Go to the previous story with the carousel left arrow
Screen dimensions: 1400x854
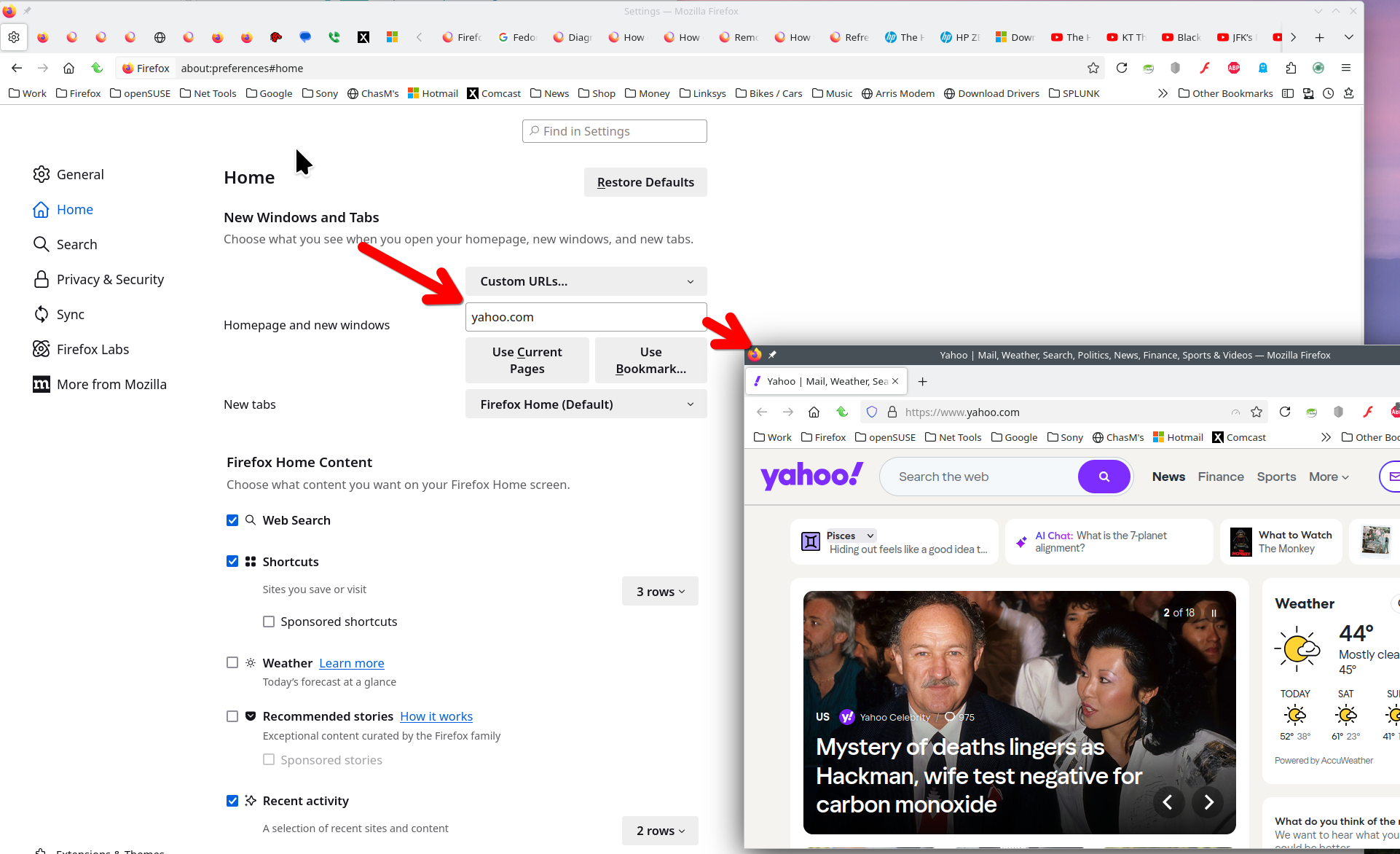coord(1168,802)
